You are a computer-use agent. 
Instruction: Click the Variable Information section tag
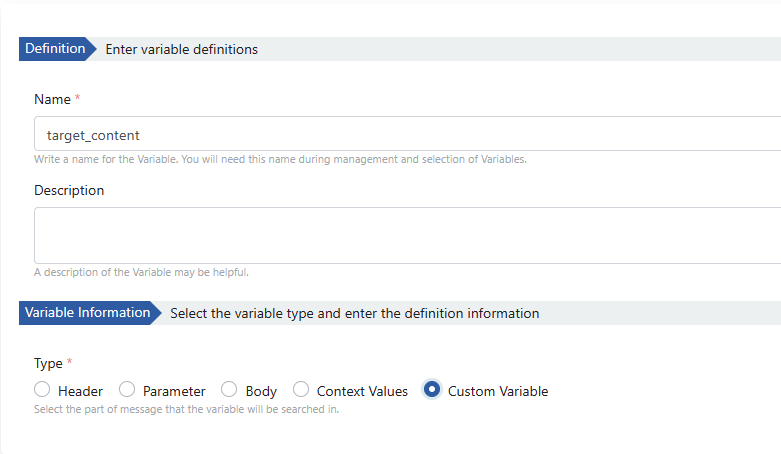coord(87,313)
